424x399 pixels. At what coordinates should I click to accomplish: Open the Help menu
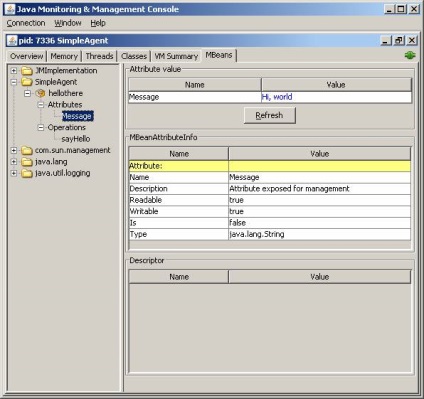click(x=98, y=23)
